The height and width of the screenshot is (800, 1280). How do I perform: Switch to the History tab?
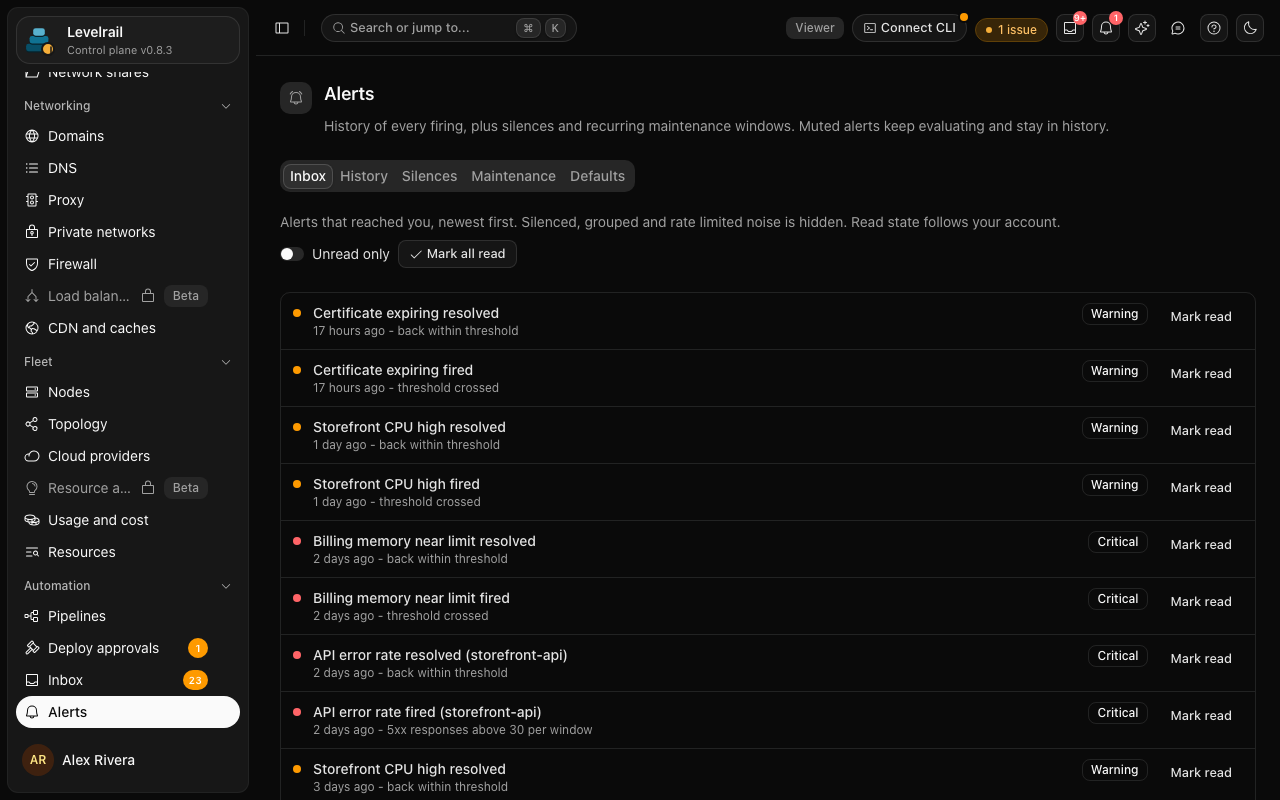(x=364, y=176)
